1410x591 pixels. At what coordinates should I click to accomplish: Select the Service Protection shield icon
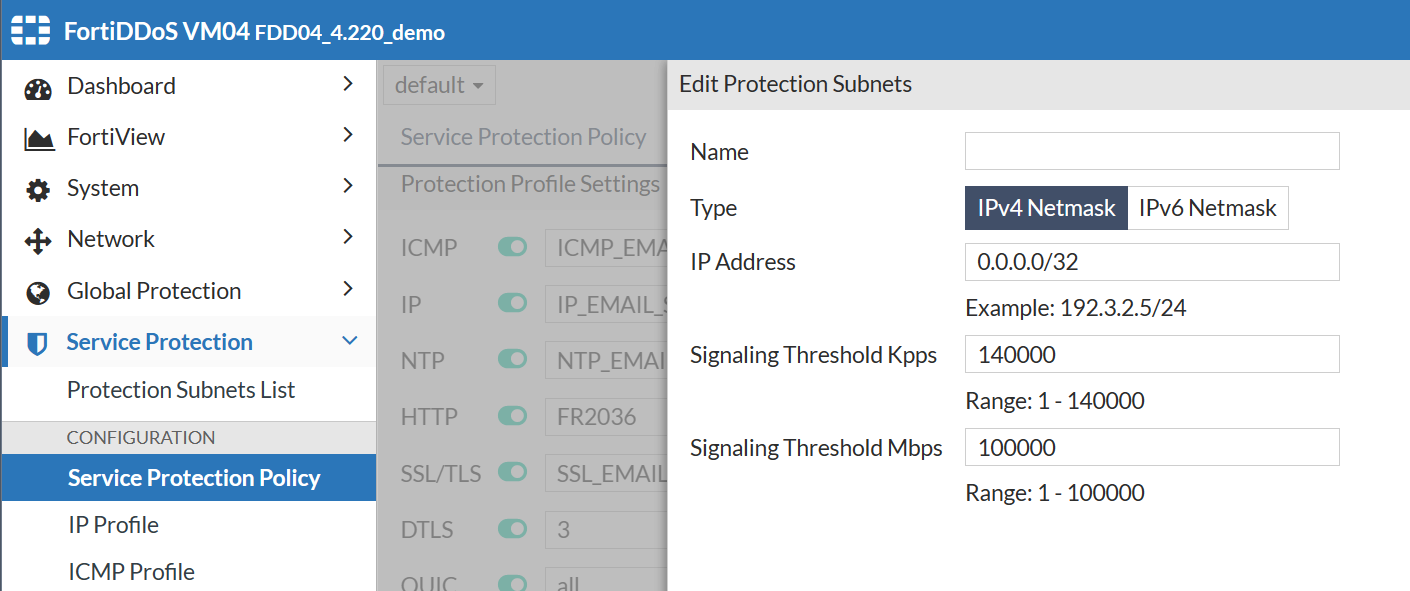[37, 341]
